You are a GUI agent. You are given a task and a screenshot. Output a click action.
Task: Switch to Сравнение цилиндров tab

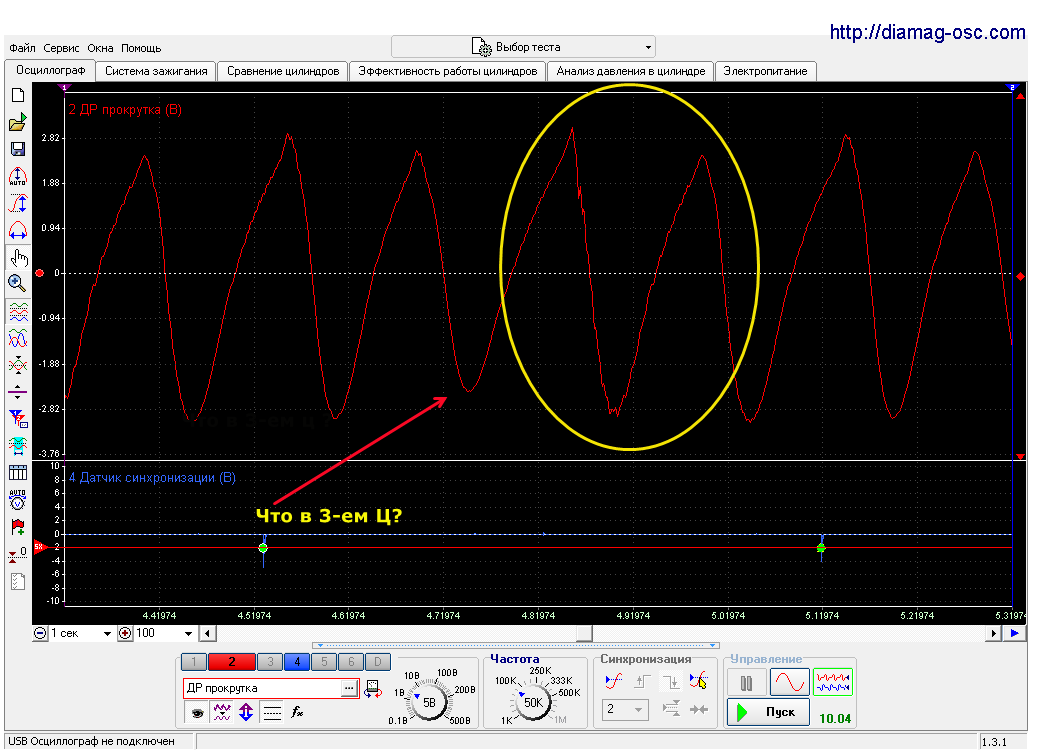click(x=283, y=71)
